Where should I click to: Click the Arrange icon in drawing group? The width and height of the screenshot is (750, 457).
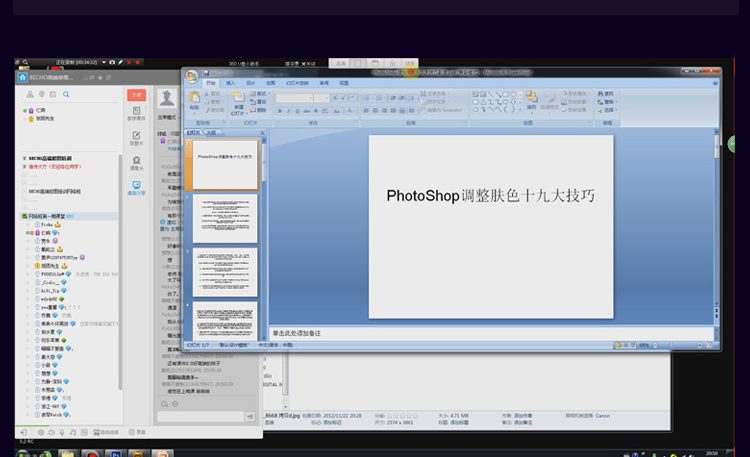click(x=531, y=97)
